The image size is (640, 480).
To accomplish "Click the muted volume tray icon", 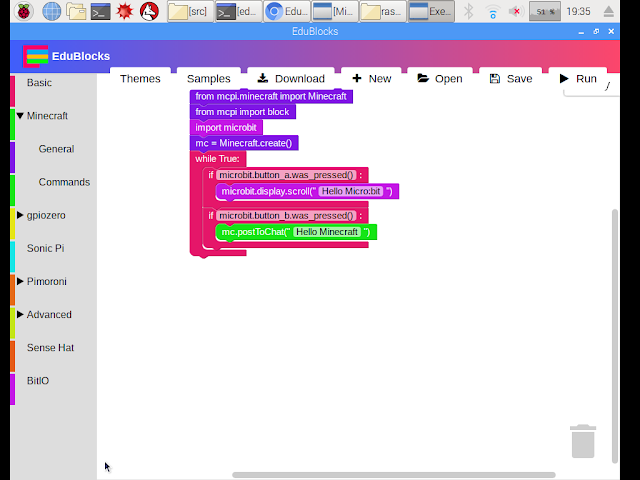I will coord(516,11).
